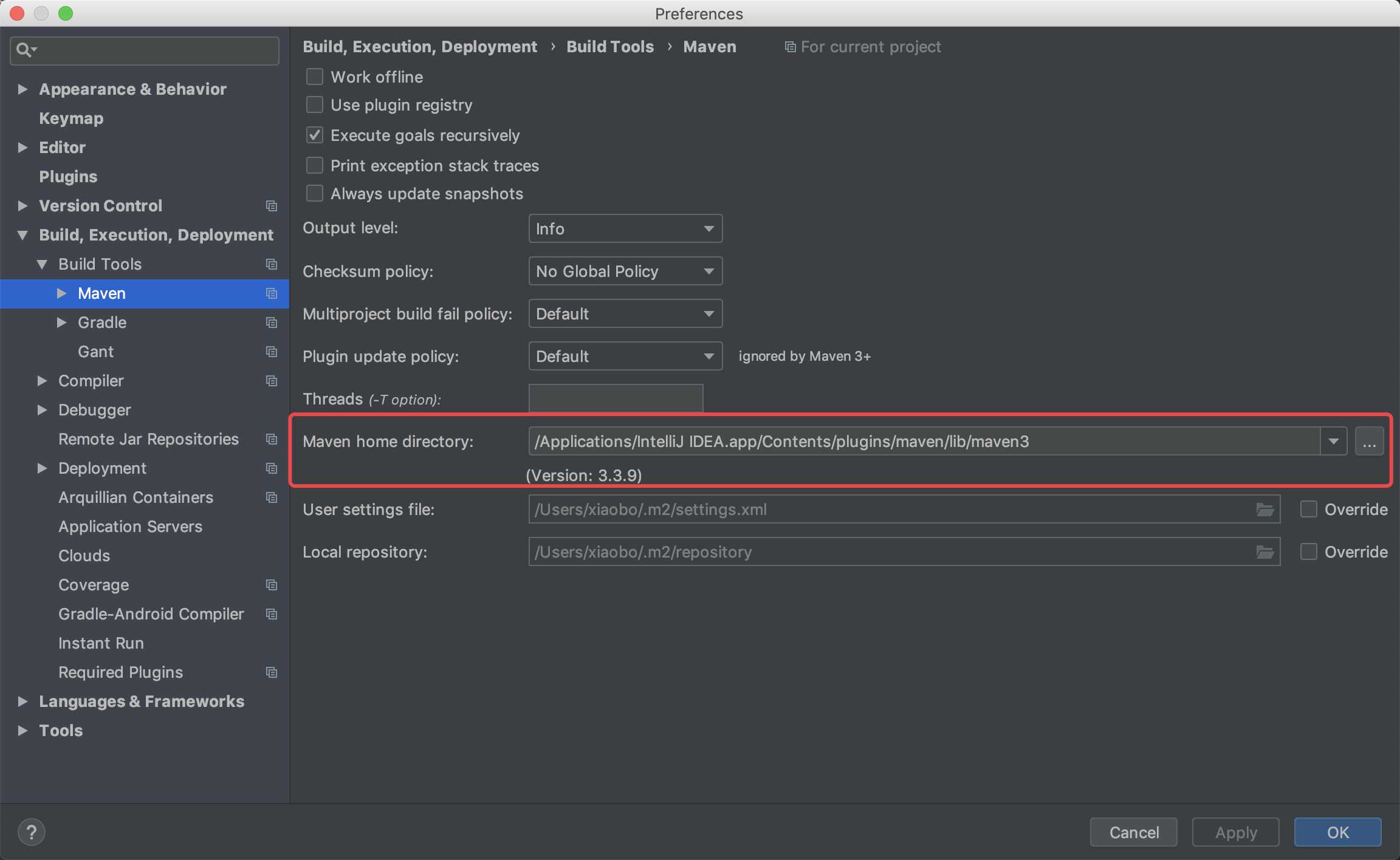Toggle Override for Local repository

1308,551
